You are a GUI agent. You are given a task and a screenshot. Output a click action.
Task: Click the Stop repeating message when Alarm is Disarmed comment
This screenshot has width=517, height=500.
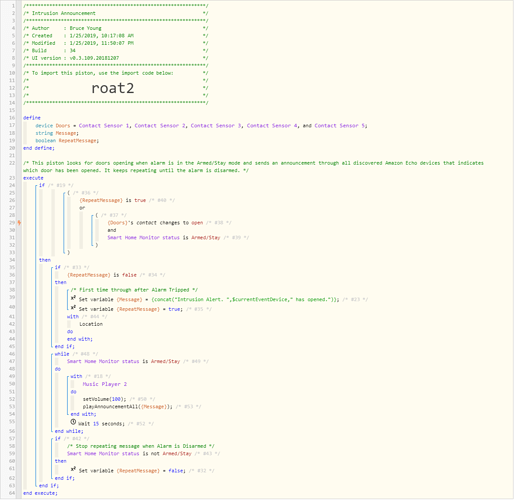pyautogui.click(x=141, y=446)
